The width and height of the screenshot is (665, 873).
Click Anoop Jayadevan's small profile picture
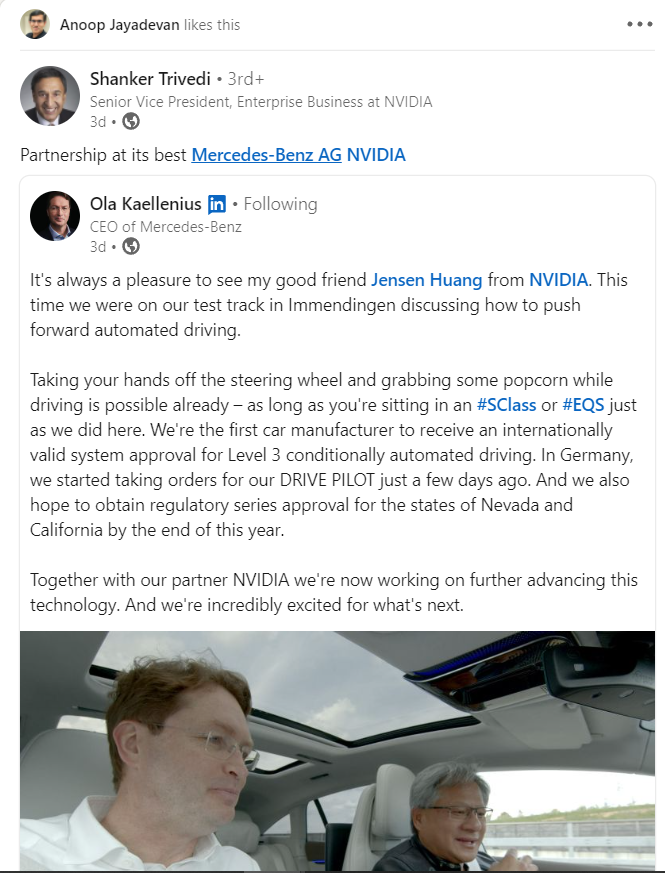click(35, 24)
